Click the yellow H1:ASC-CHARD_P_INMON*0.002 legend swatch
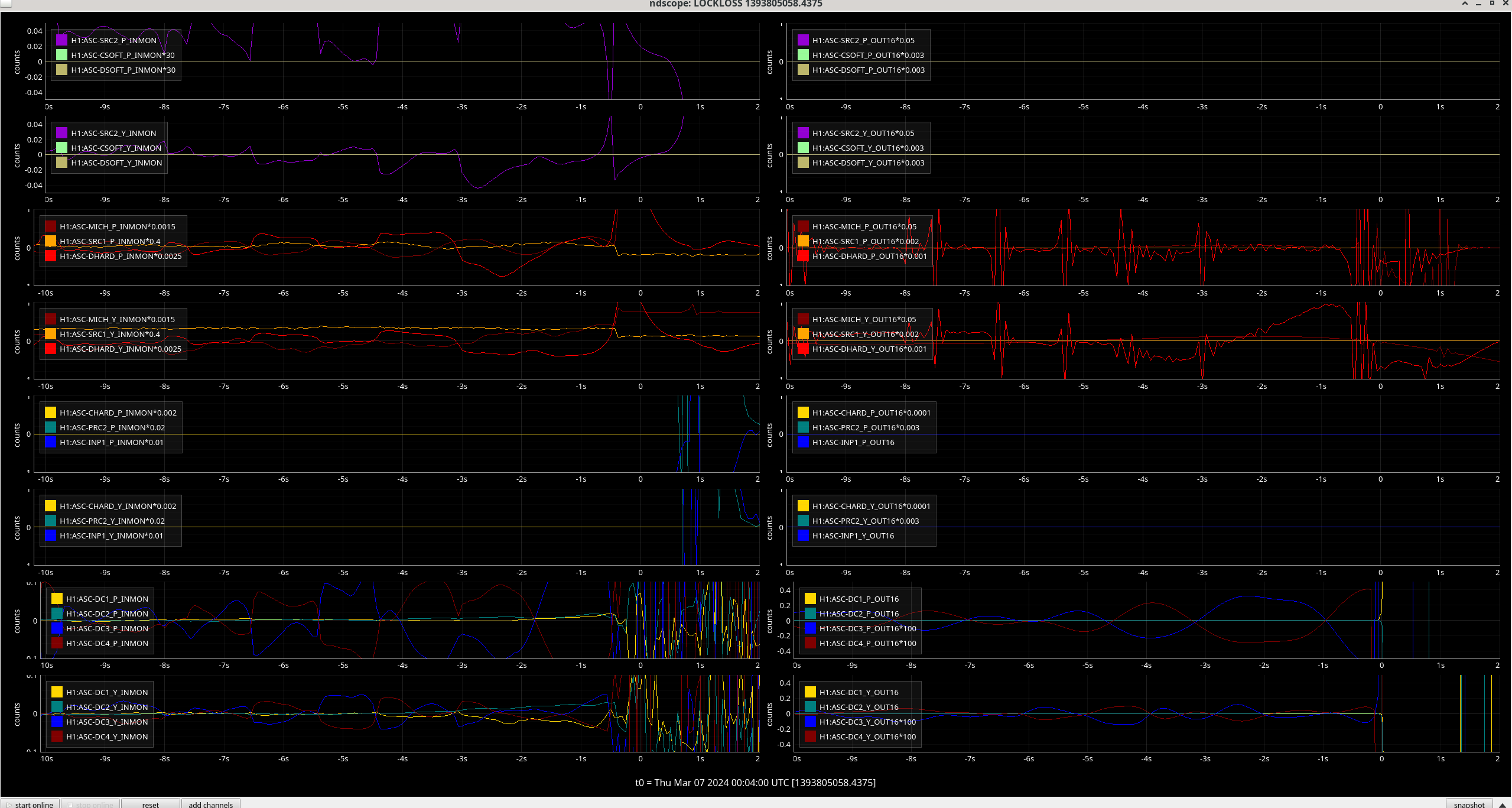Screen dimensions: 1512x808 tap(50, 413)
